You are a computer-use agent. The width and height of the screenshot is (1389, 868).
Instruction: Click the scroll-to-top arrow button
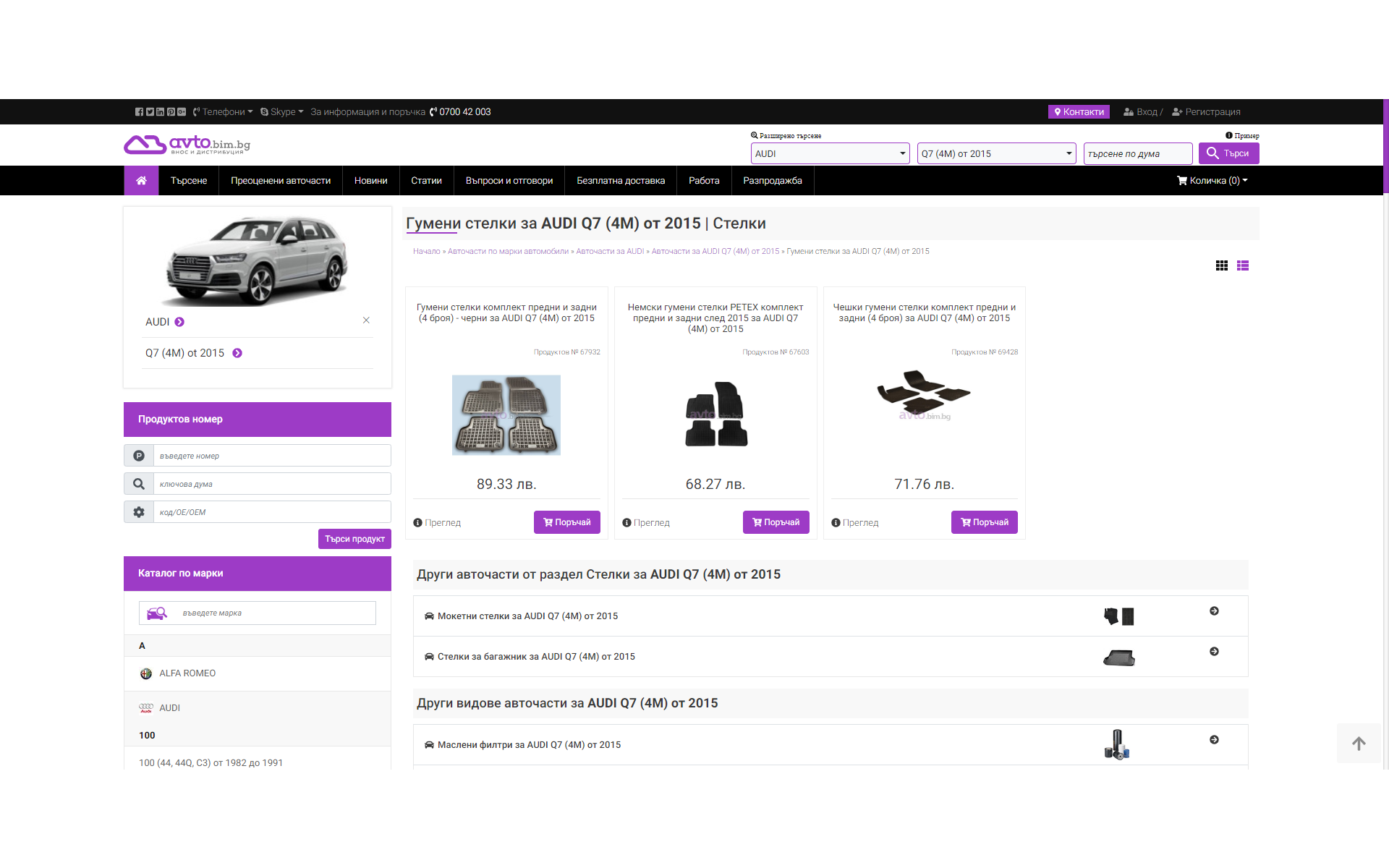(1359, 744)
